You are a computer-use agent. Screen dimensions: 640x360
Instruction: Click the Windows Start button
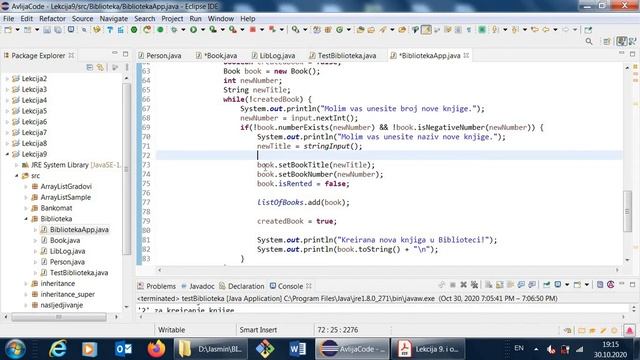15,349
